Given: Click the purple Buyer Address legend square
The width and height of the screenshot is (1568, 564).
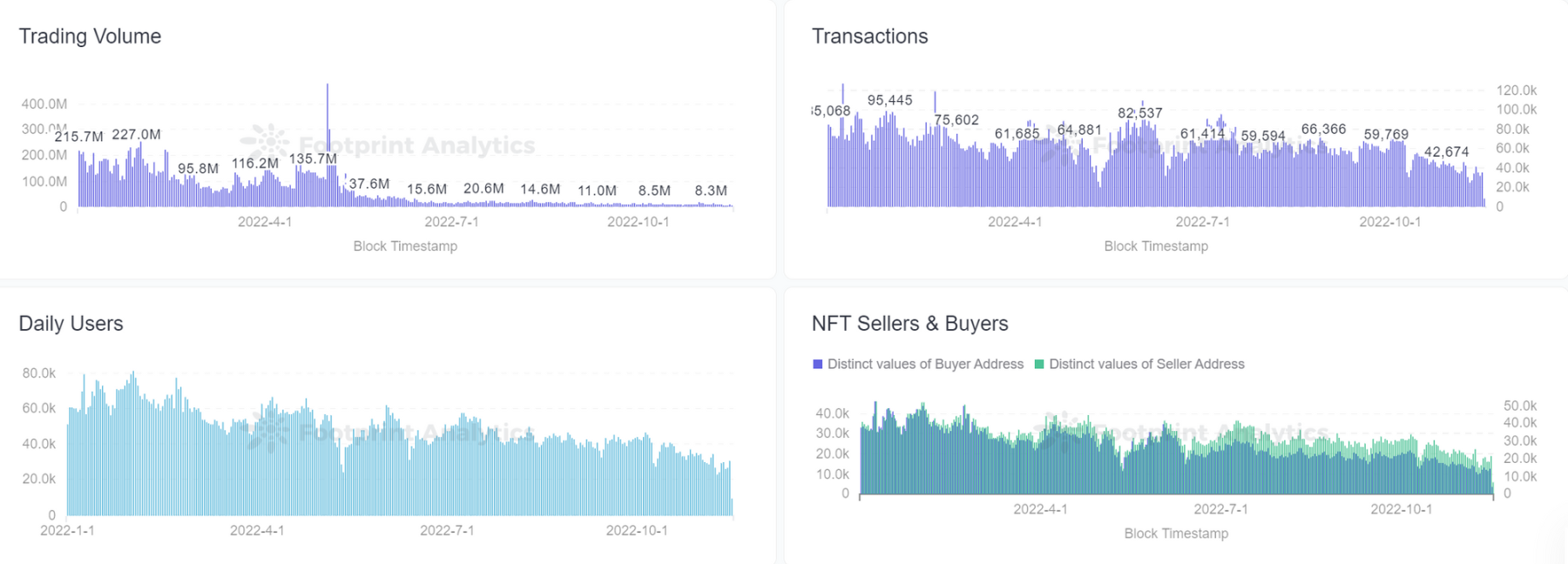Looking at the screenshot, I should 817,364.
